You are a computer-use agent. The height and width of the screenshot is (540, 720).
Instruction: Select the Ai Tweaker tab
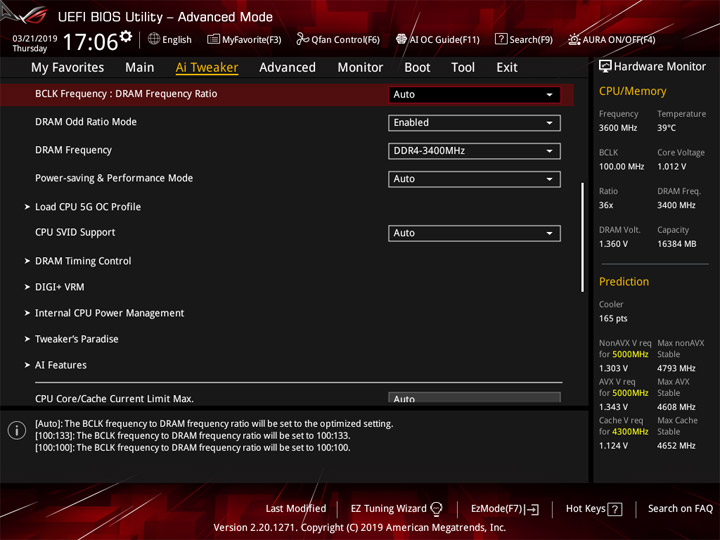[x=207, y=68]
